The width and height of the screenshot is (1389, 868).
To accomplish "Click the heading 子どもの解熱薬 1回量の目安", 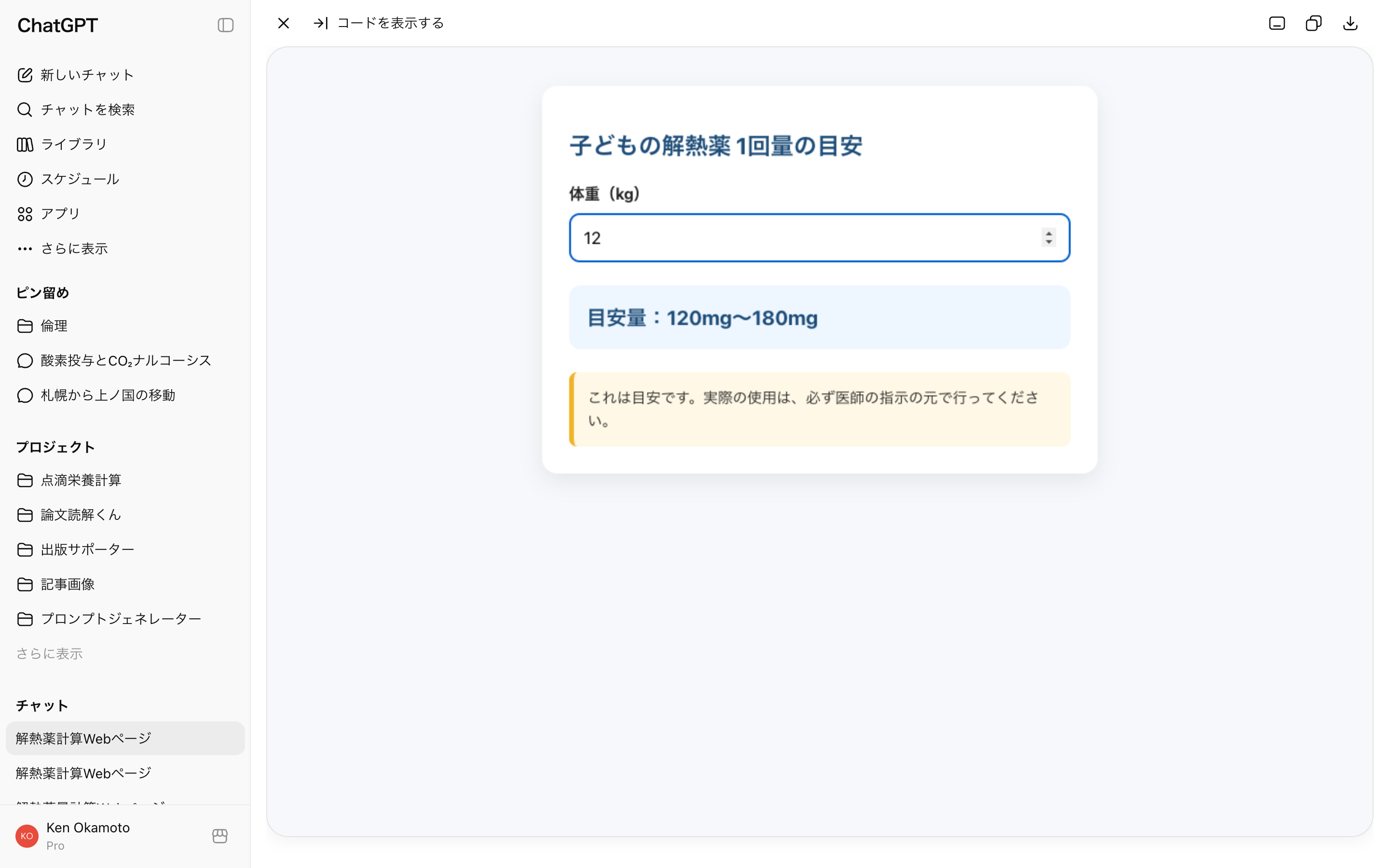I will click(716, 146).
